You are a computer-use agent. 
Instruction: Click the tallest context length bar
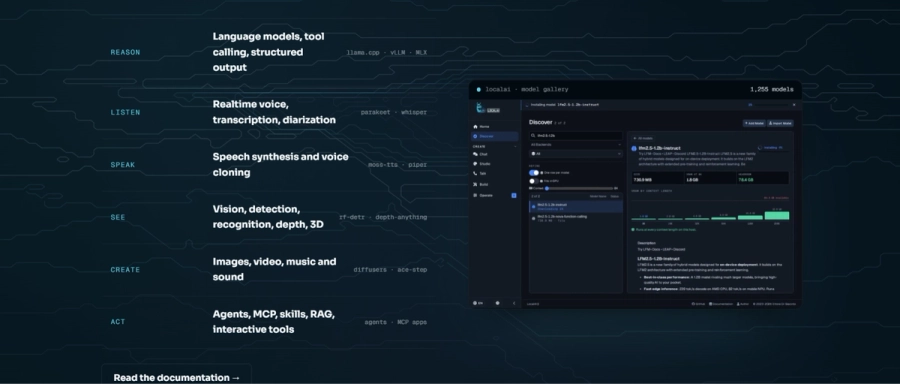click(x=777, y=215)
